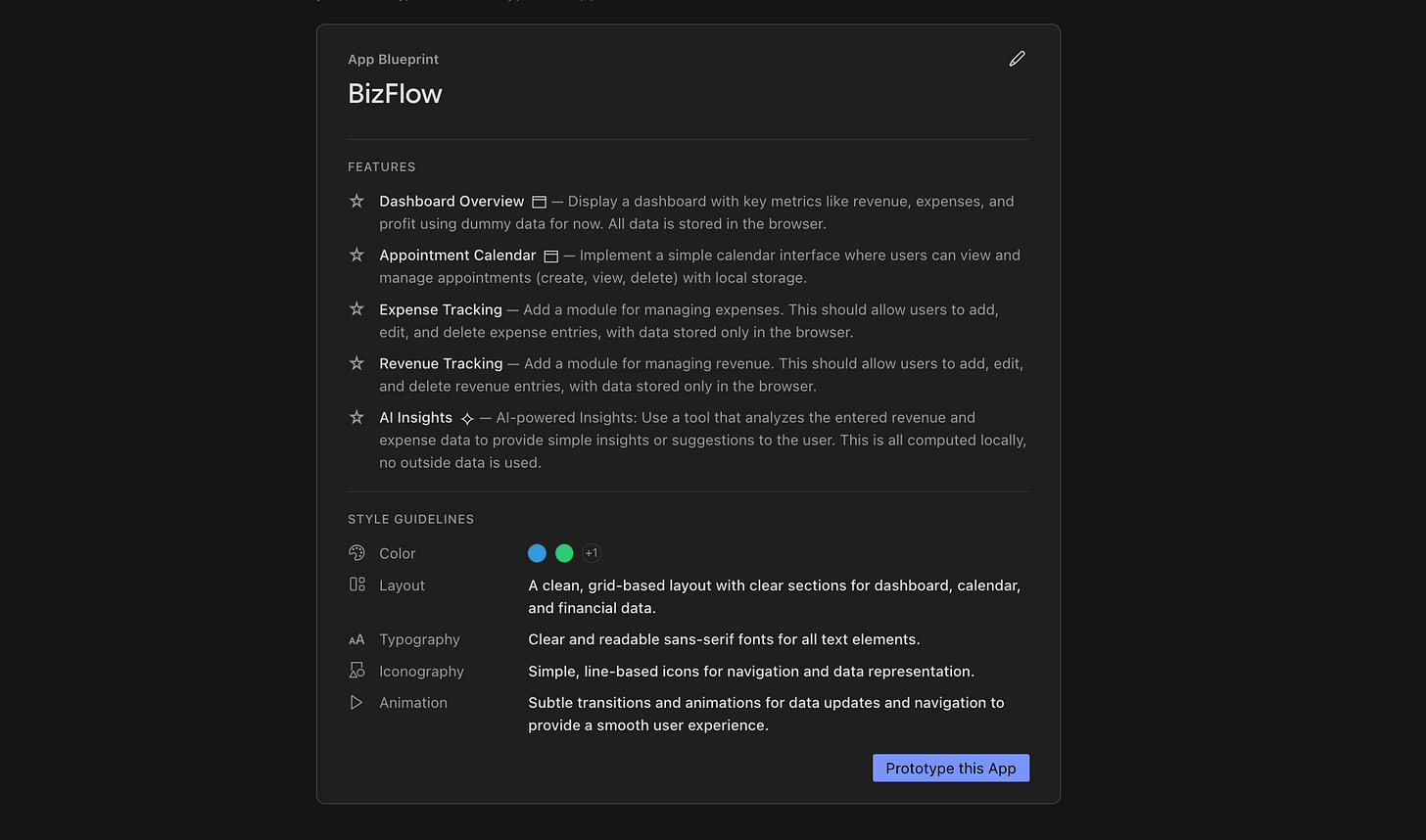Expand the +1 additional colors badge
This screenshot has width=1426, height=840.
(592, 553)
